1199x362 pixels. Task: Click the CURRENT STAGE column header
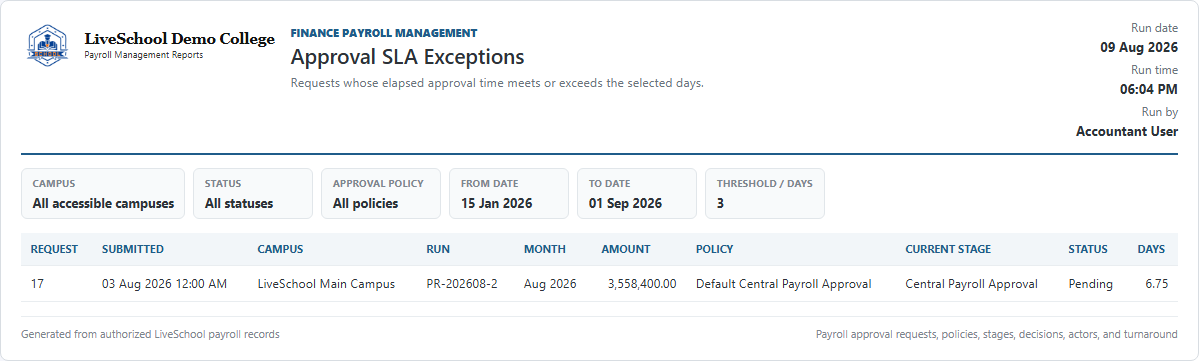click(x=948, y=249)
